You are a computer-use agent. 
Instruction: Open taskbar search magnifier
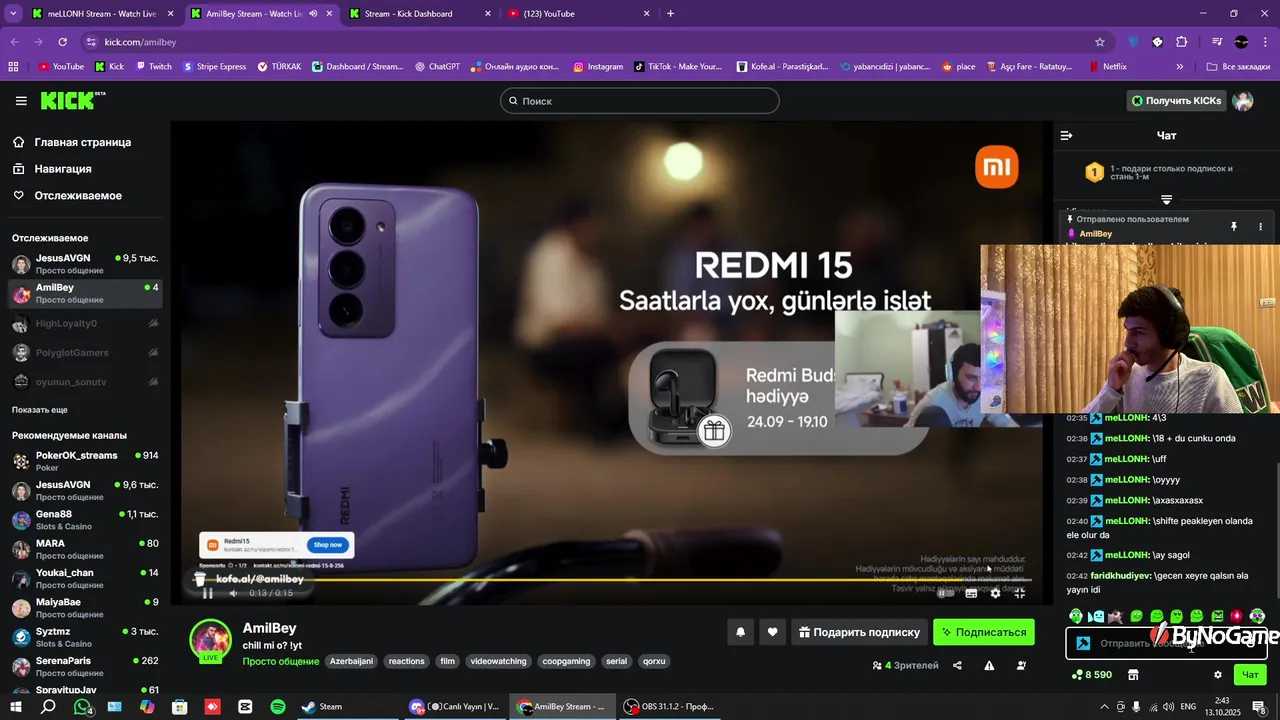48,706
